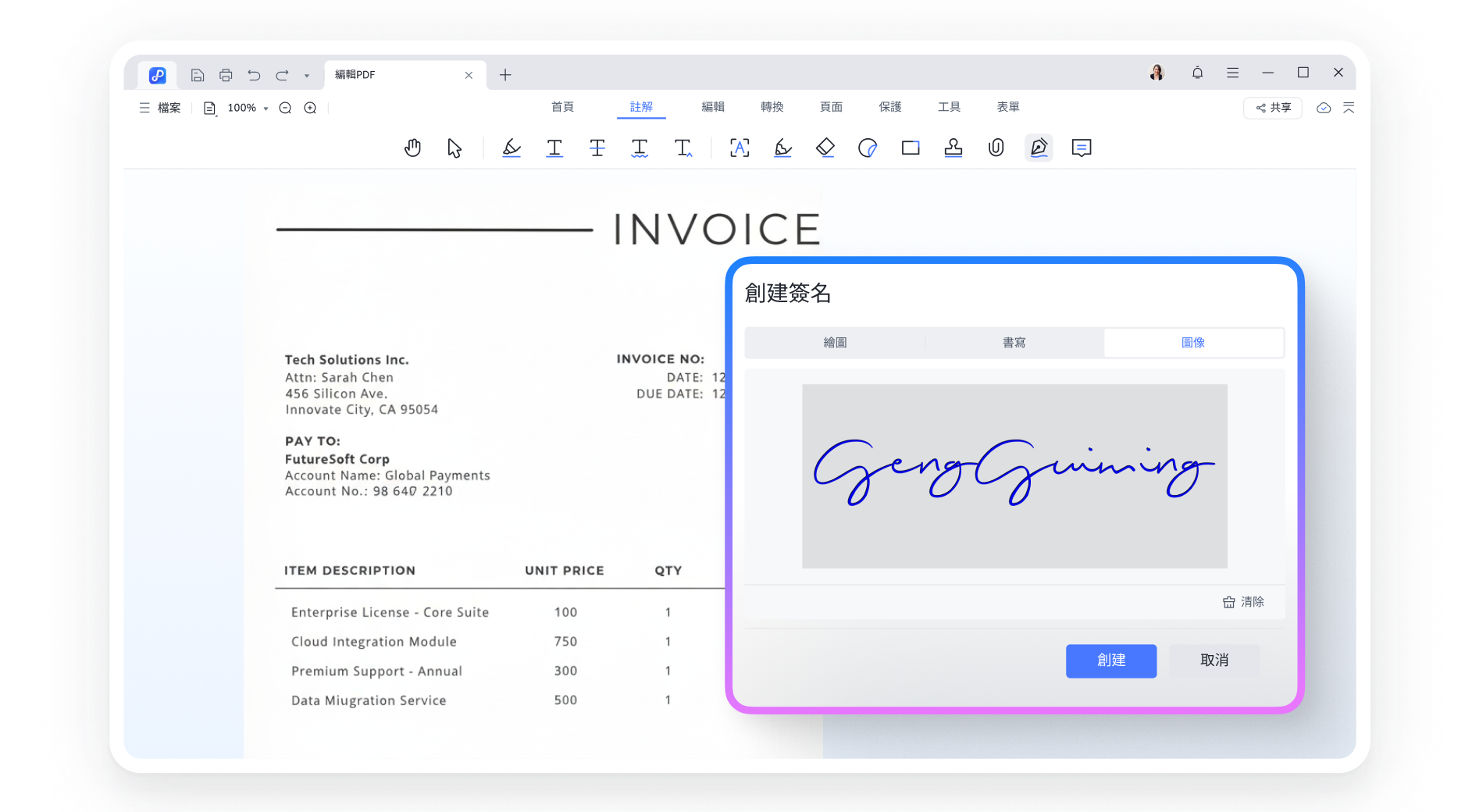Expand the quick access toolbar dropdown arrow
The width and height of the screenshot is (1465, 812).
[307, 76]
